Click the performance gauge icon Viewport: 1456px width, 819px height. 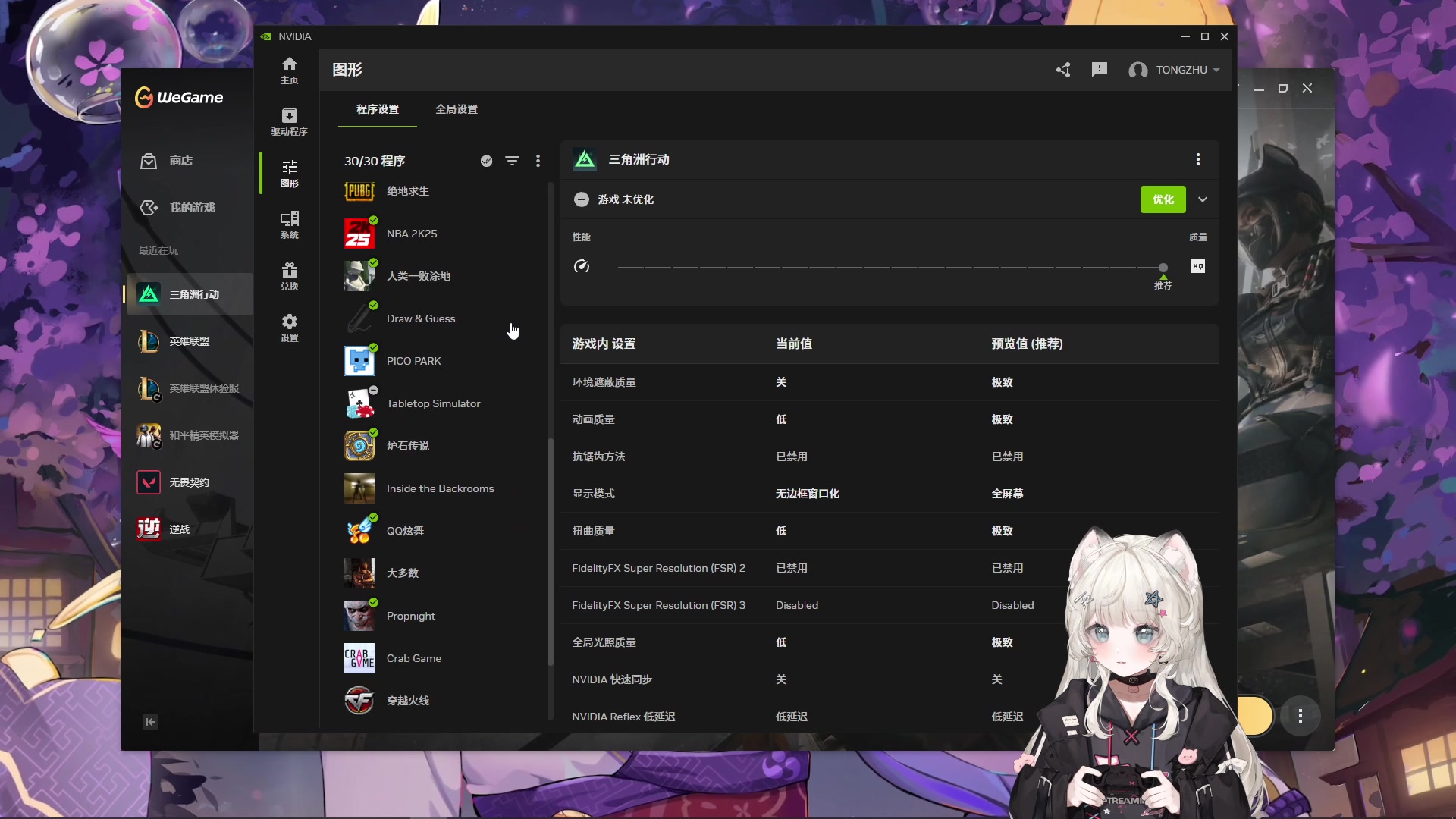coord(582,266)
